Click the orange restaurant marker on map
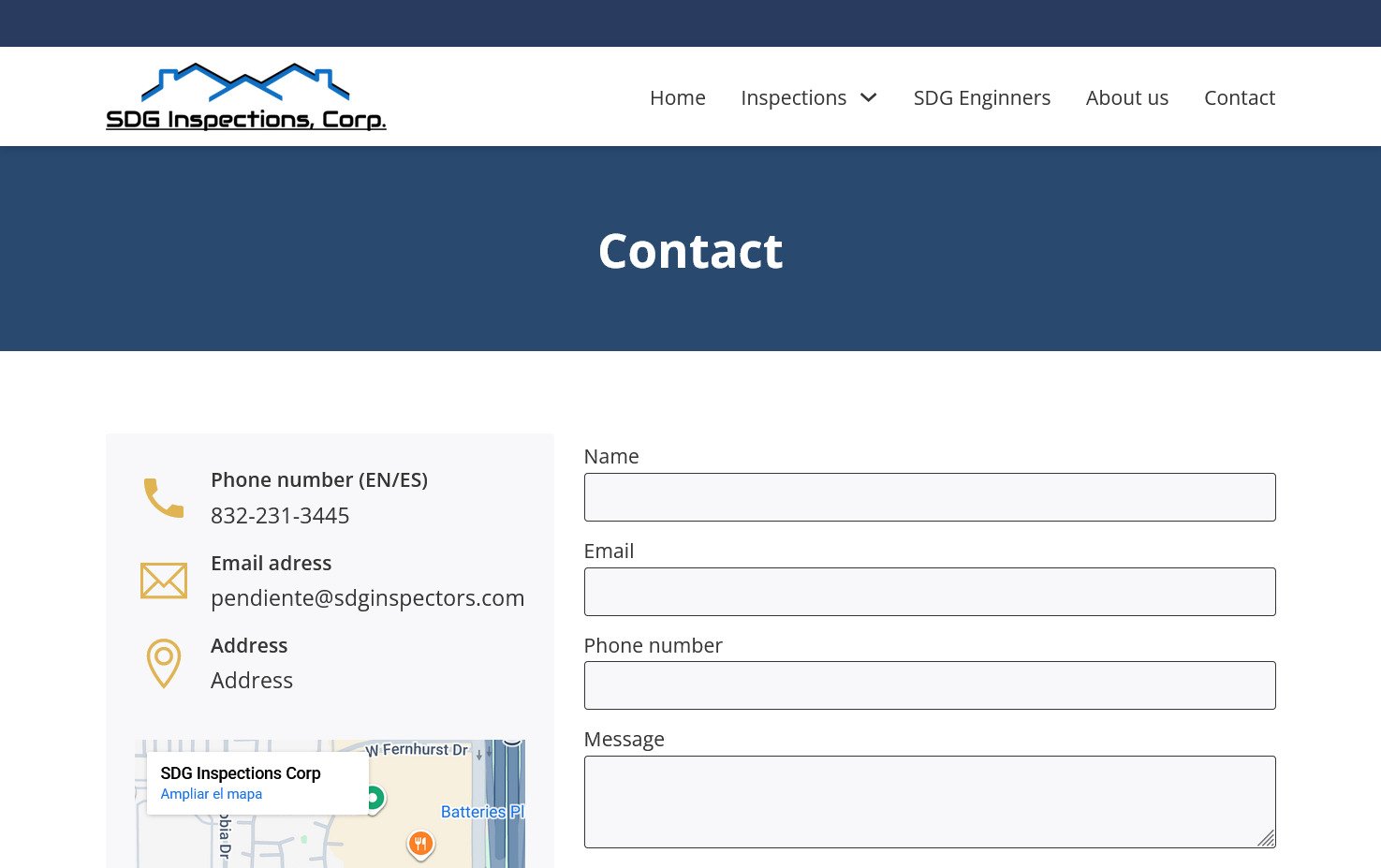The image size is (1381, 868). 420,844
